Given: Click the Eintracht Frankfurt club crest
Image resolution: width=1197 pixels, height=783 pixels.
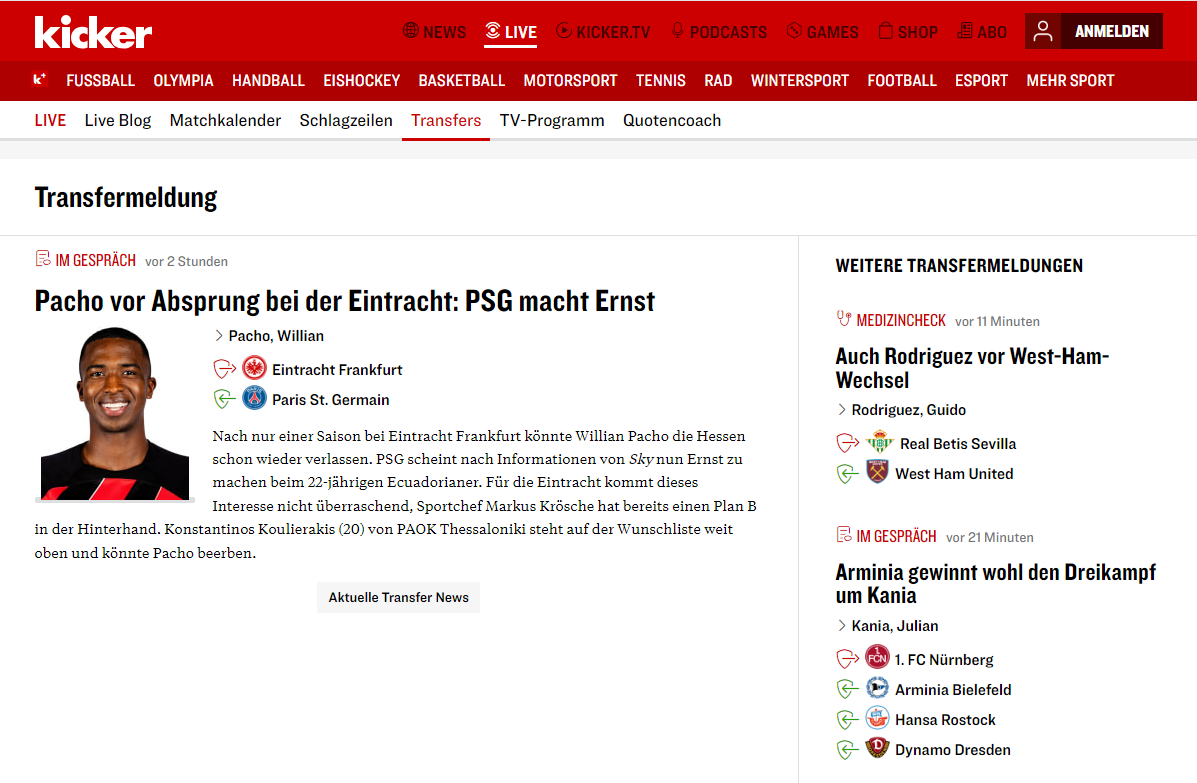Looking at the screenshot, I should click(254, 368).
